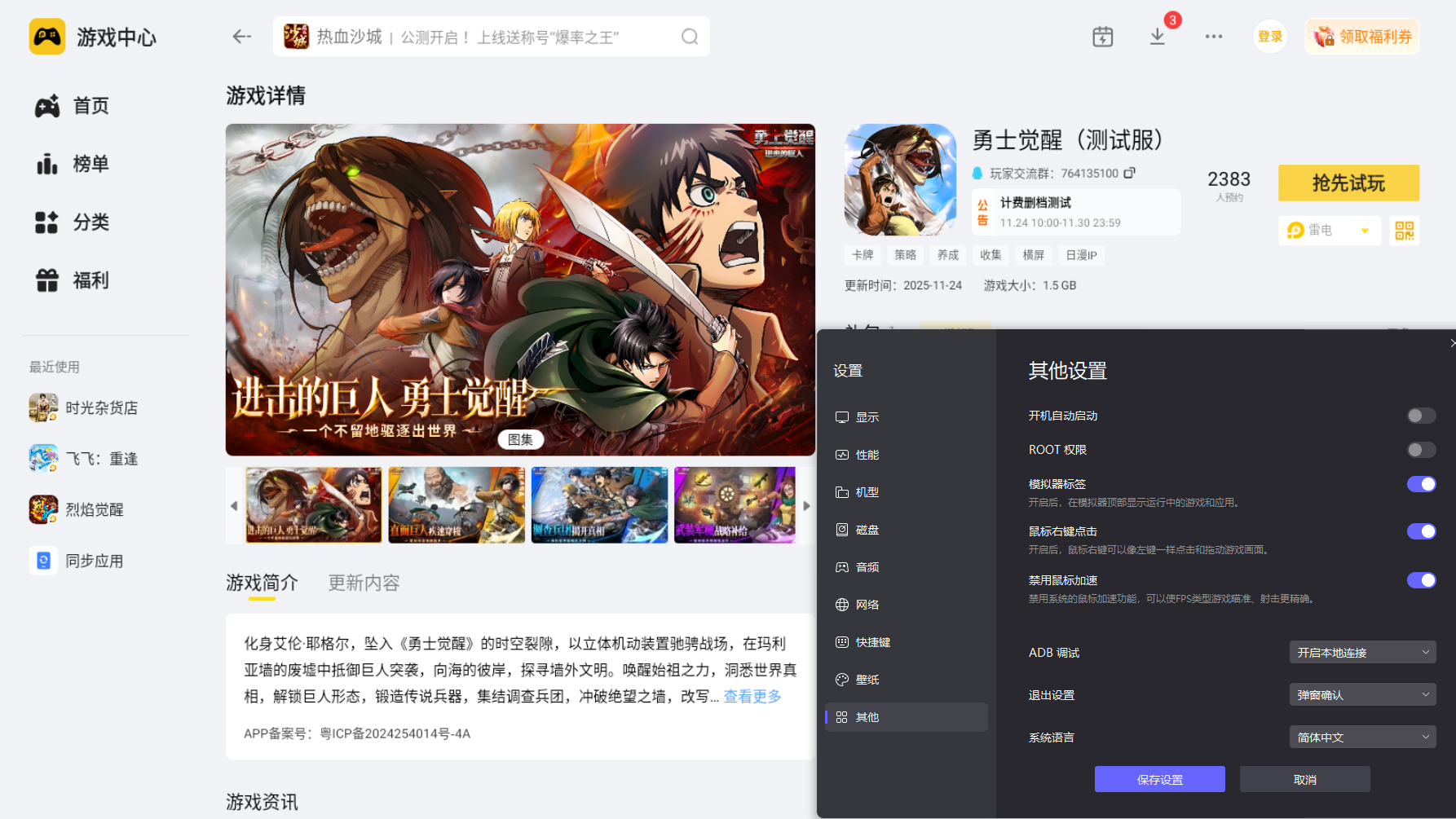Screen dimensions: 1456x819
Task: Open the 计费删档测试 announcement
Action: (x=1076, y=212)
